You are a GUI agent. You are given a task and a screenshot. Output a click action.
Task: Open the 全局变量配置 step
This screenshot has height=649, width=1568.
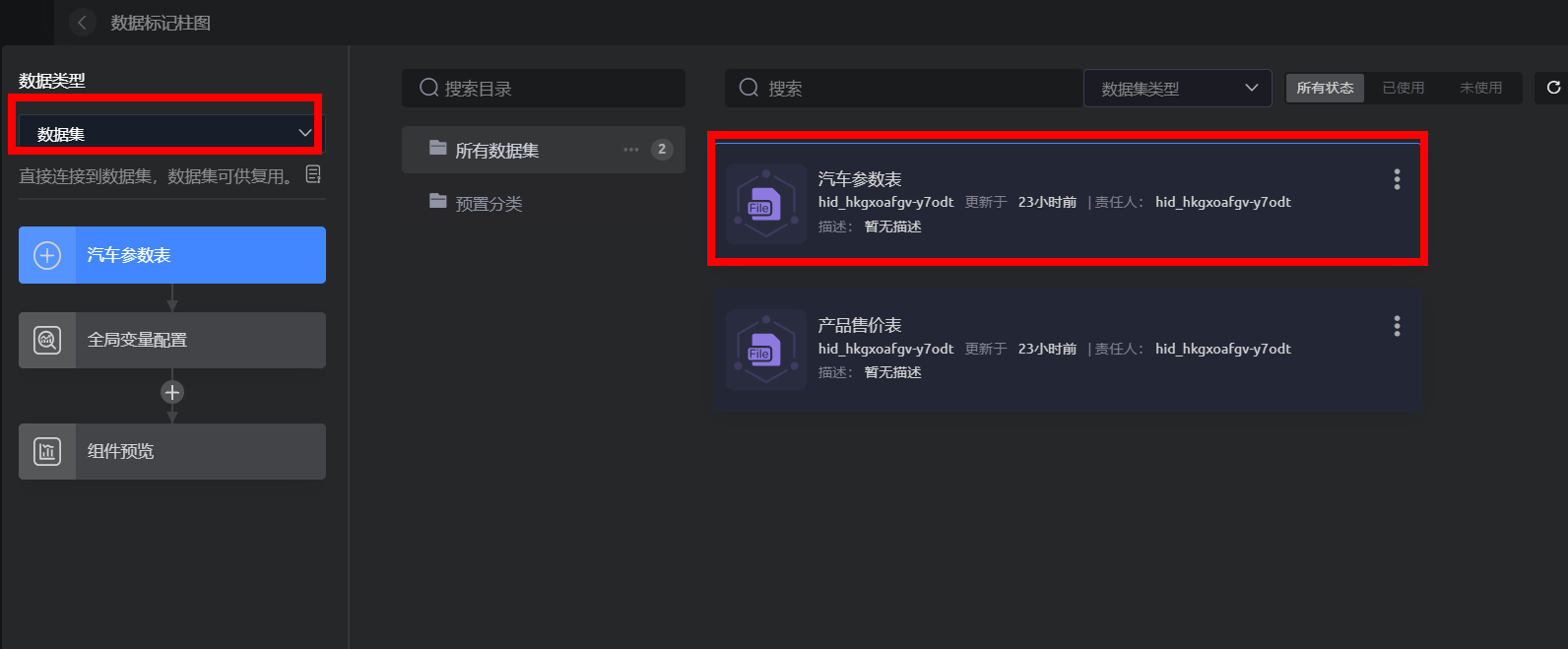coord(172,340)
